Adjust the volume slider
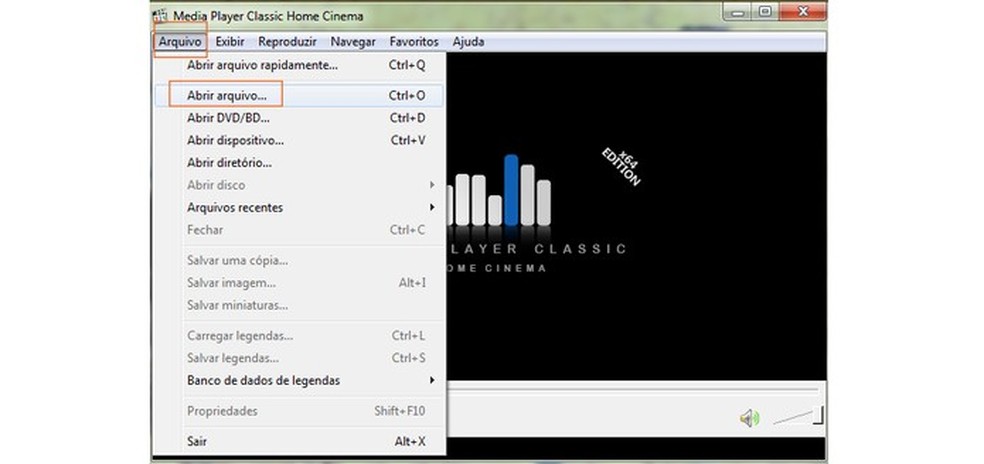Image resolution: width=984 pixels, height=464 pixels. pos(798,416)
